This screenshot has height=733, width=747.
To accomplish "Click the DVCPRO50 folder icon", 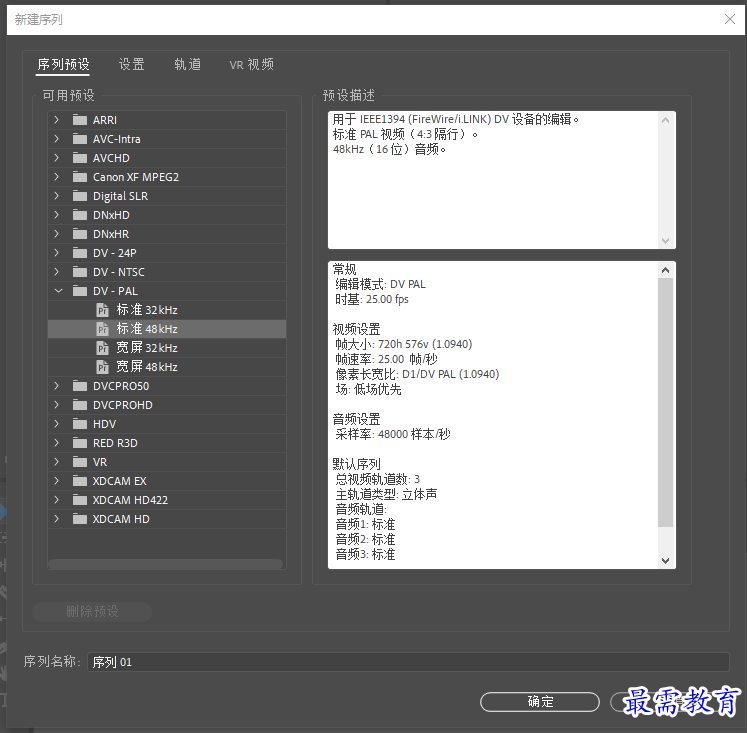I will pos(80,386).
